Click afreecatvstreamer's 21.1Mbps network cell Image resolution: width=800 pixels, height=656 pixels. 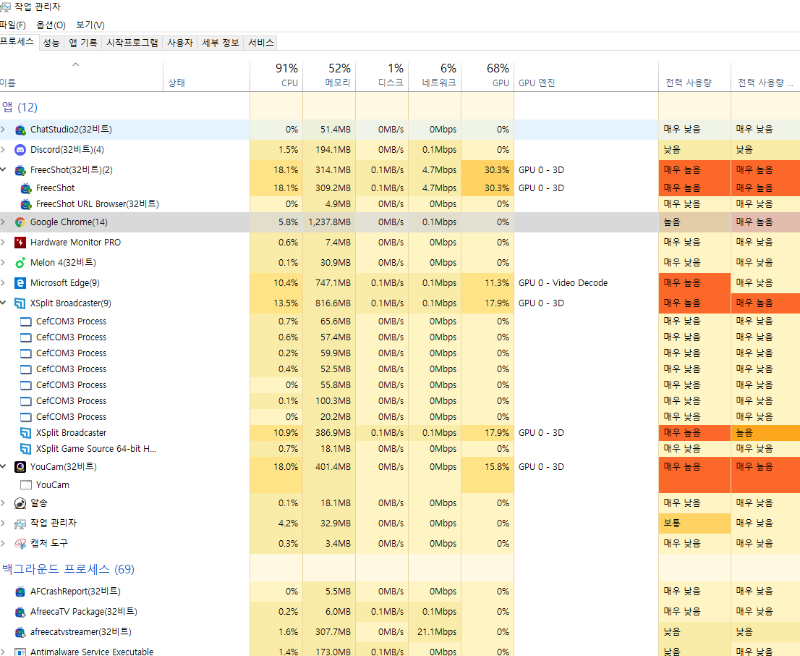point(435,632)
